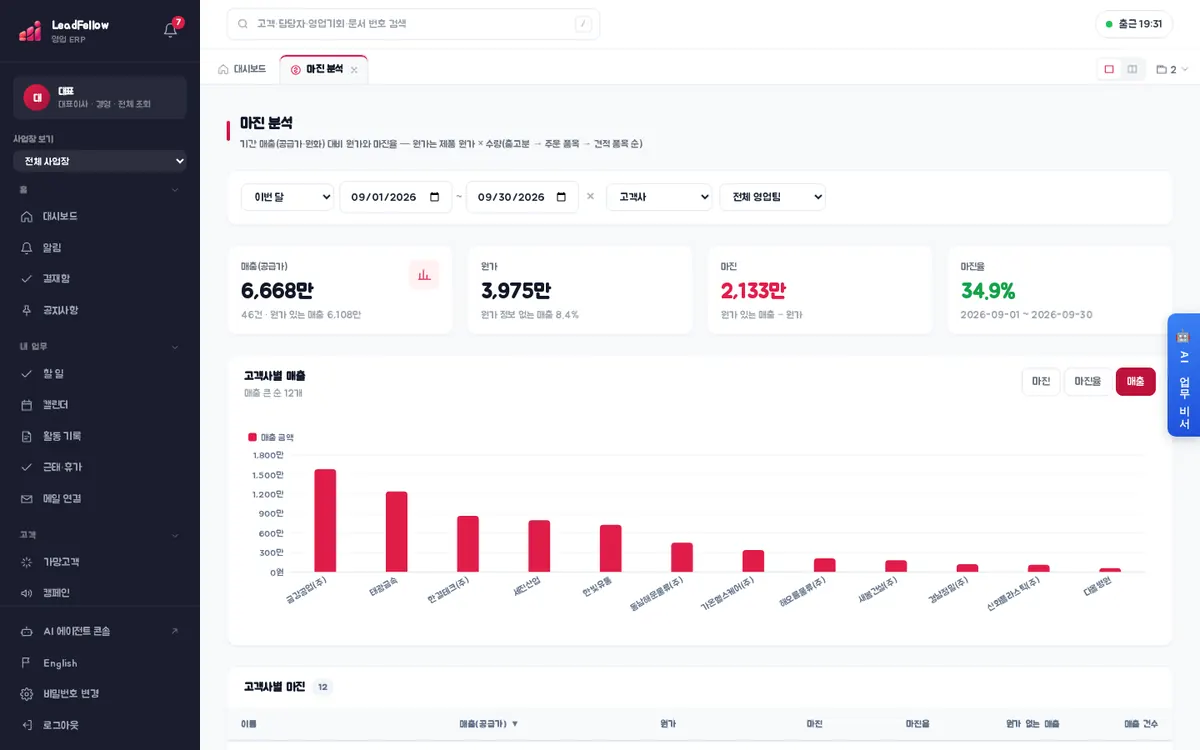This screenshot has height=750, width=1200.
Task: Open the folder dropdown showing 2
Action: point(1172,70)
